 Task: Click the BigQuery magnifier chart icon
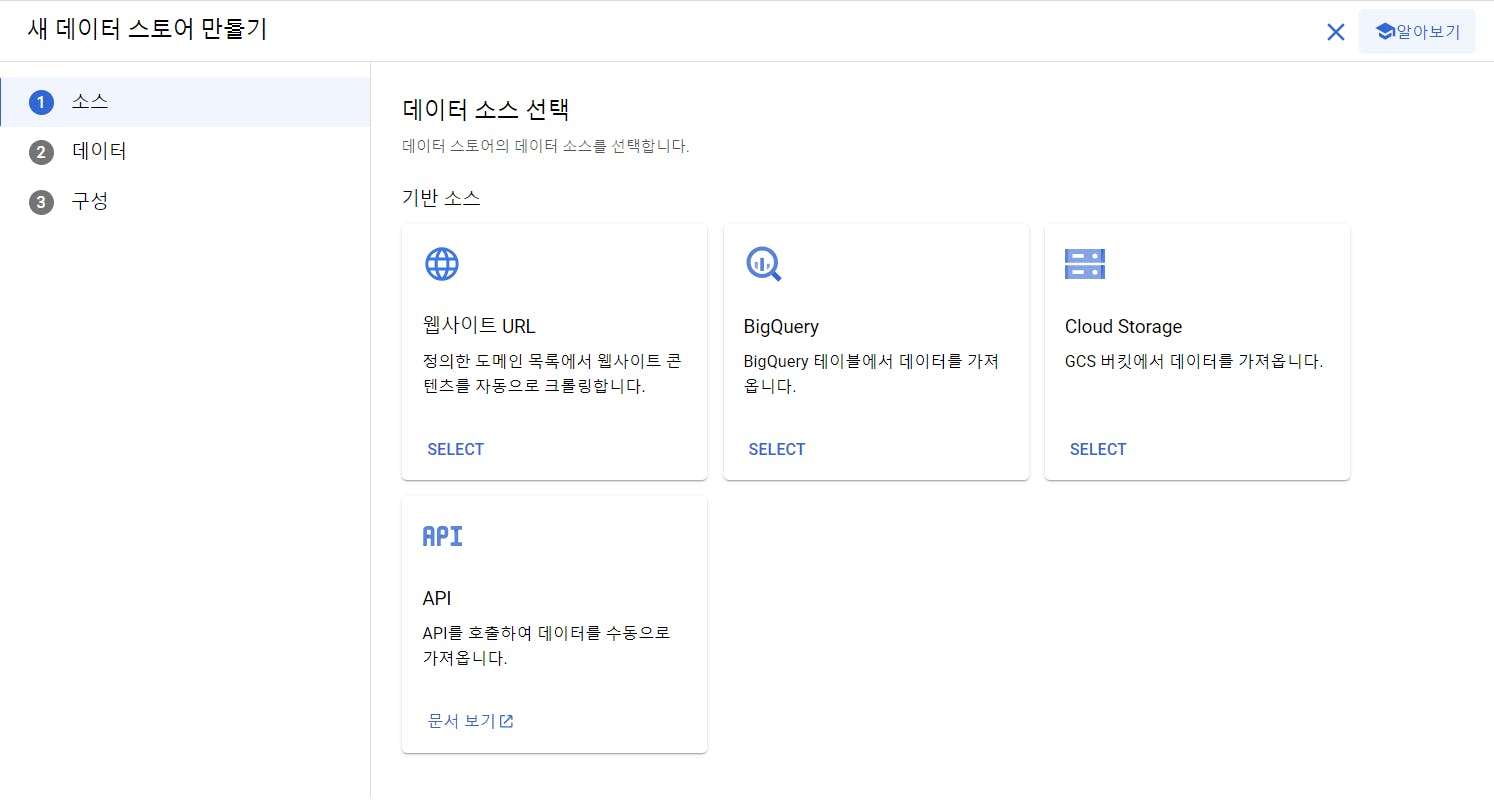click(x=763, y=264)
